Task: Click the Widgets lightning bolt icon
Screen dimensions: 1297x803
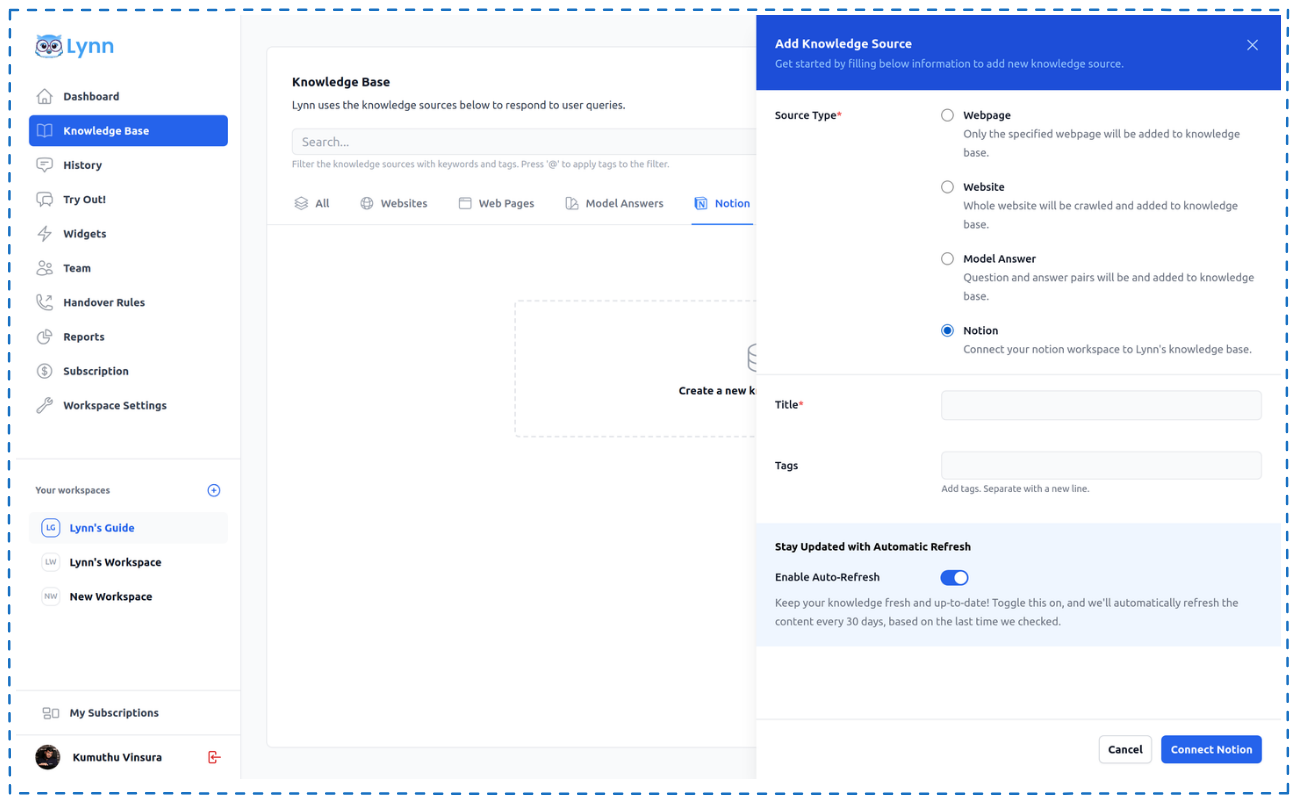Action: coord(44,234)
